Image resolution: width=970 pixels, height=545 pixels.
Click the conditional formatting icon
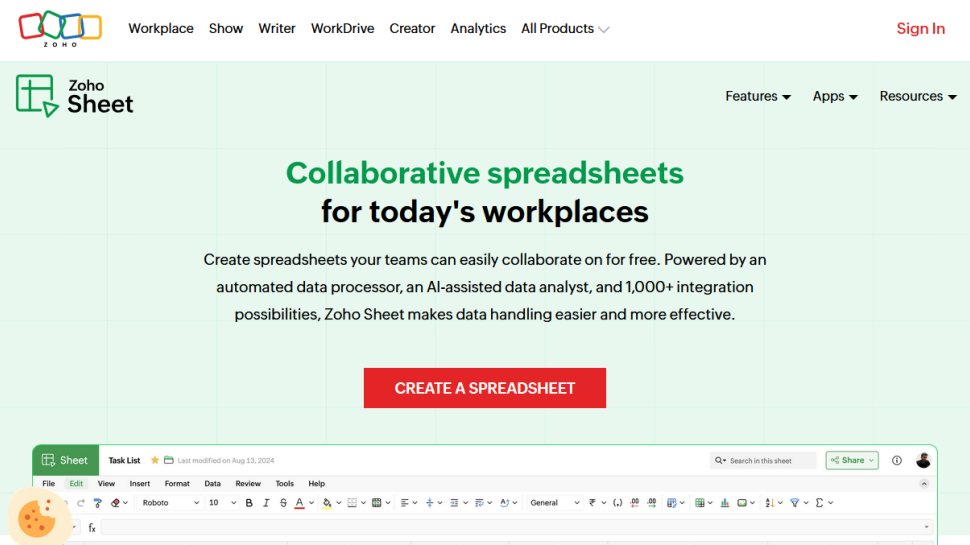click(x=671, y=503)
